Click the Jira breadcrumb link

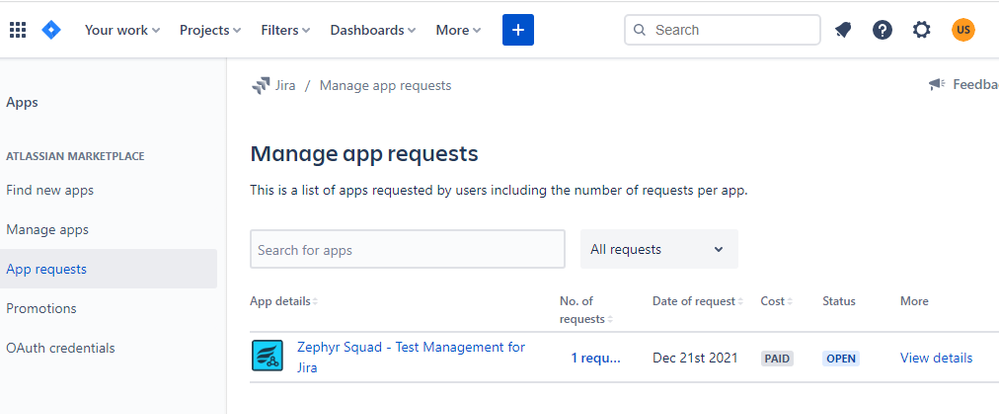(285, 85)
